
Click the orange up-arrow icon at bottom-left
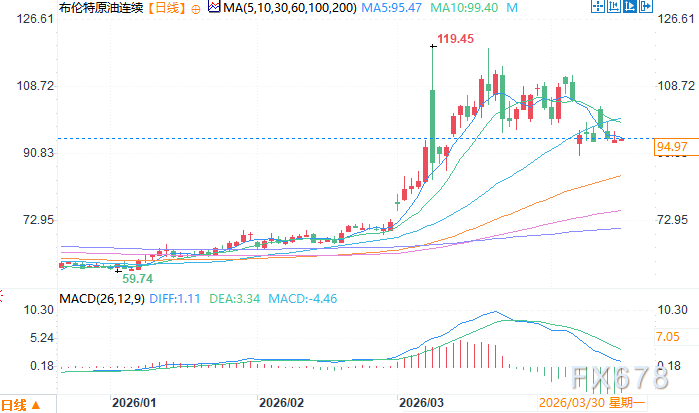point(34,405)
